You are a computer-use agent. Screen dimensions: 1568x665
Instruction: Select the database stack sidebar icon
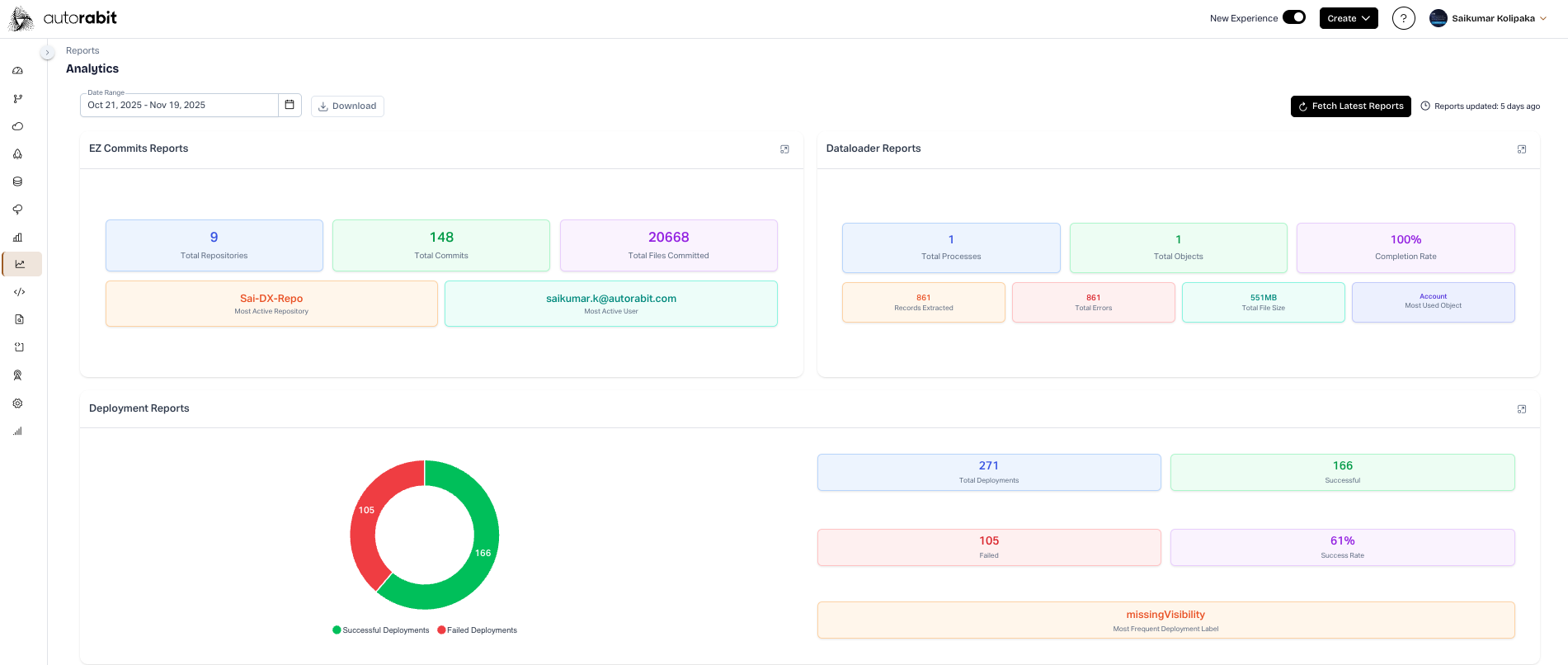[x=17, y=182]
